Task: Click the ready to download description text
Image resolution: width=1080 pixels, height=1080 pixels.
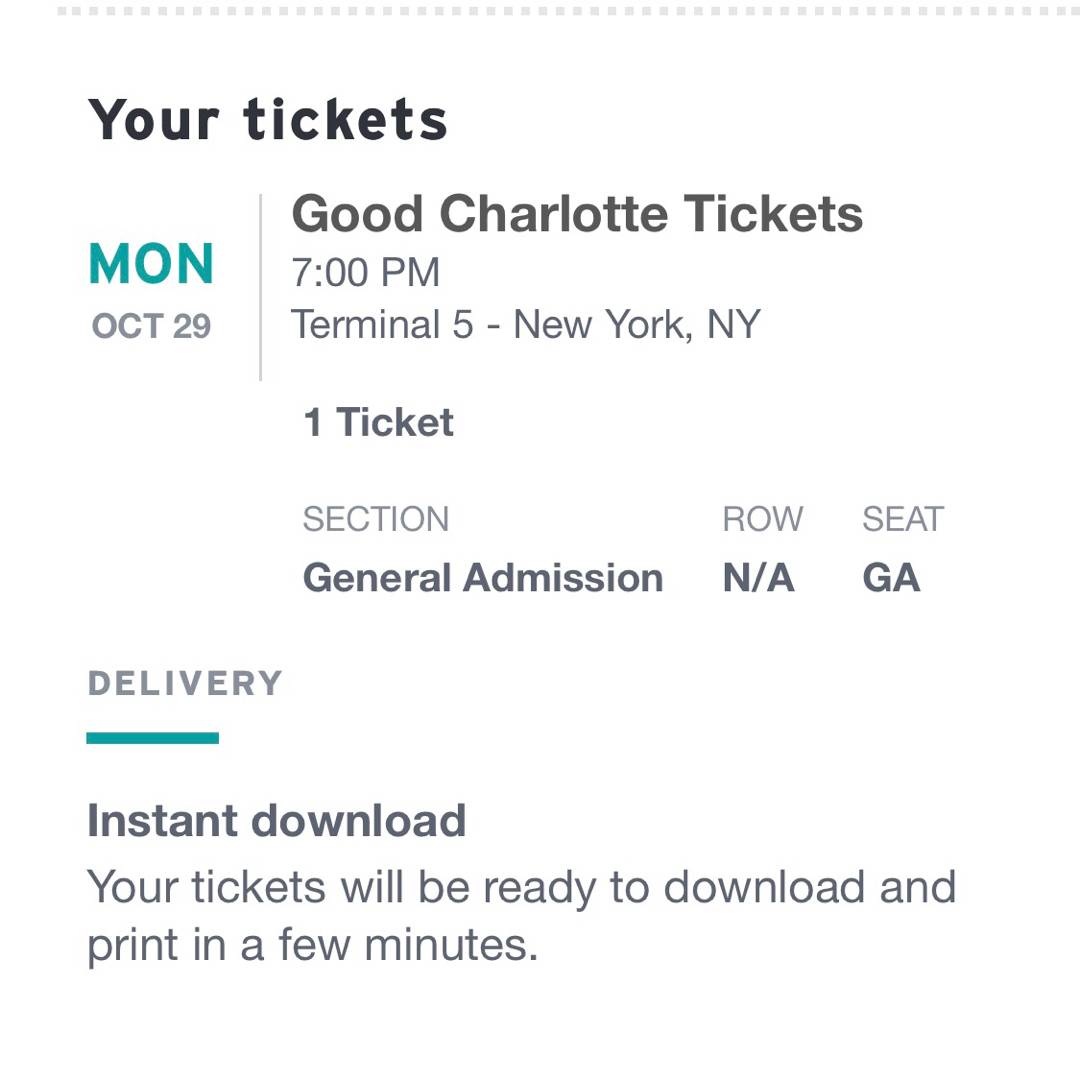Action: tap(521, 887)
